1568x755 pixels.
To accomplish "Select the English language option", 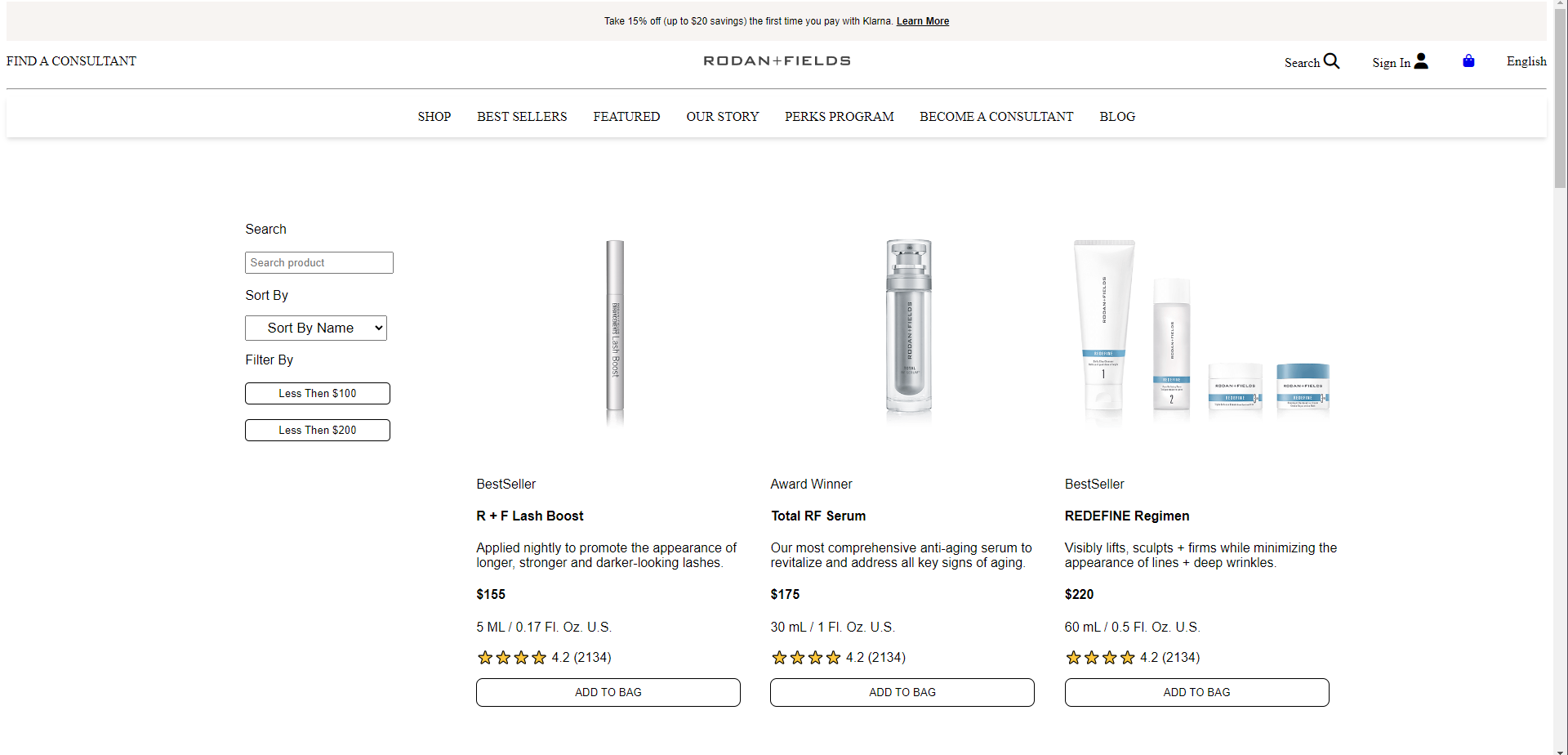I will pos(1526,61).
